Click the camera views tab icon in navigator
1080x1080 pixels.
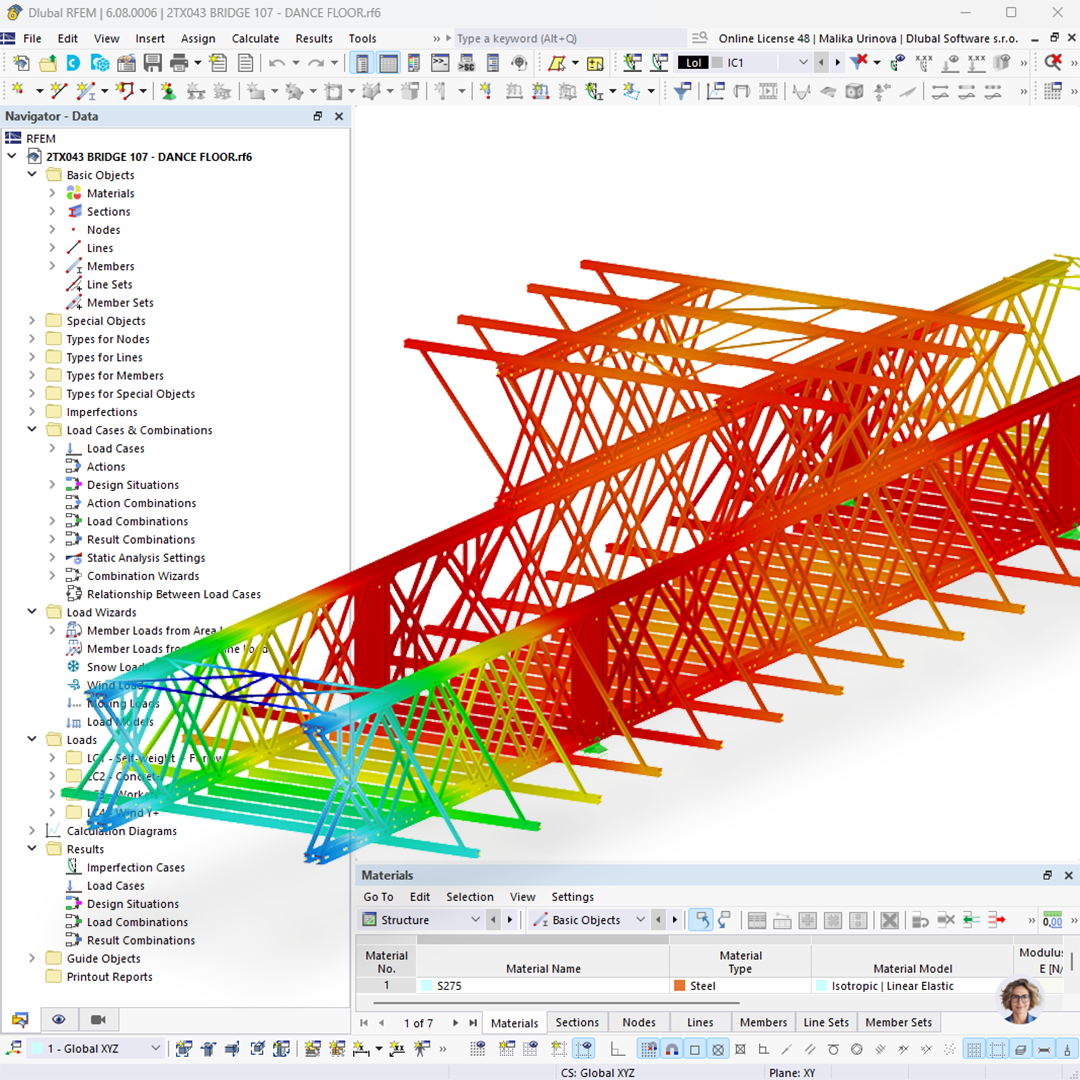pyautogui.click(x=98, y=1019)
